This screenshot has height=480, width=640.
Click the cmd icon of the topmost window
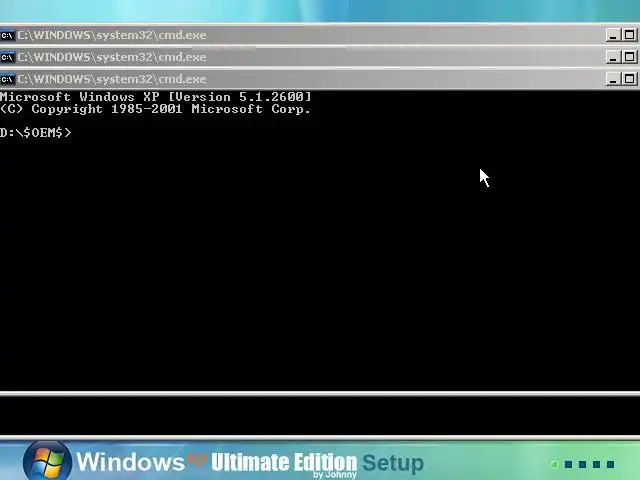7,35
